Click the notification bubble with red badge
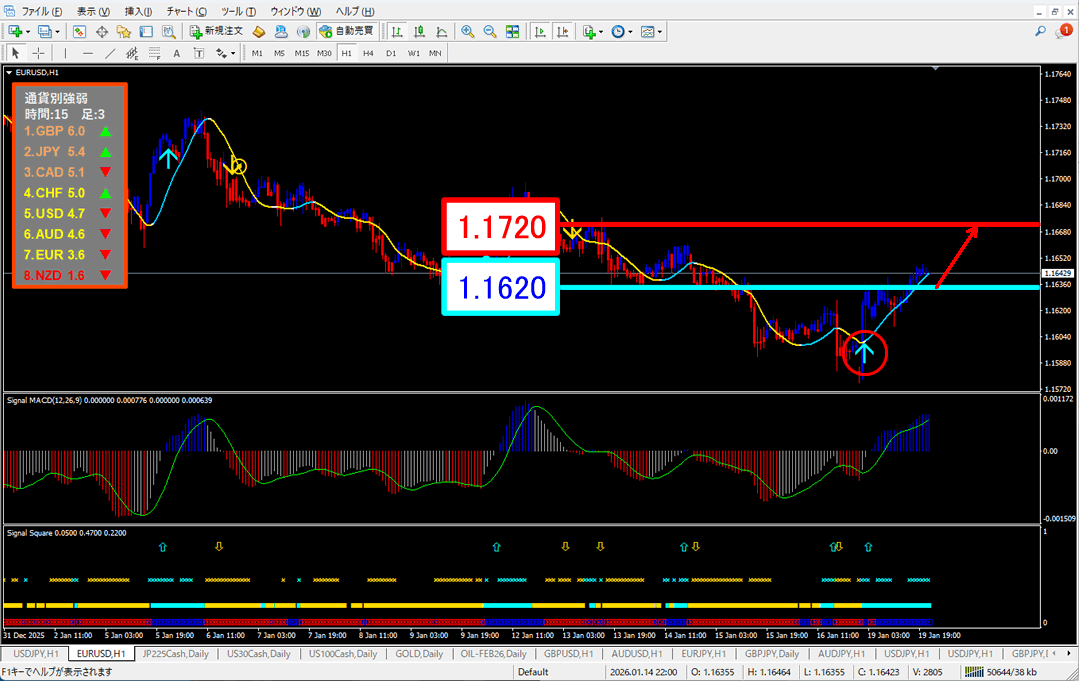Viewport: 1080px width, 681px height. click(1064, 32)
